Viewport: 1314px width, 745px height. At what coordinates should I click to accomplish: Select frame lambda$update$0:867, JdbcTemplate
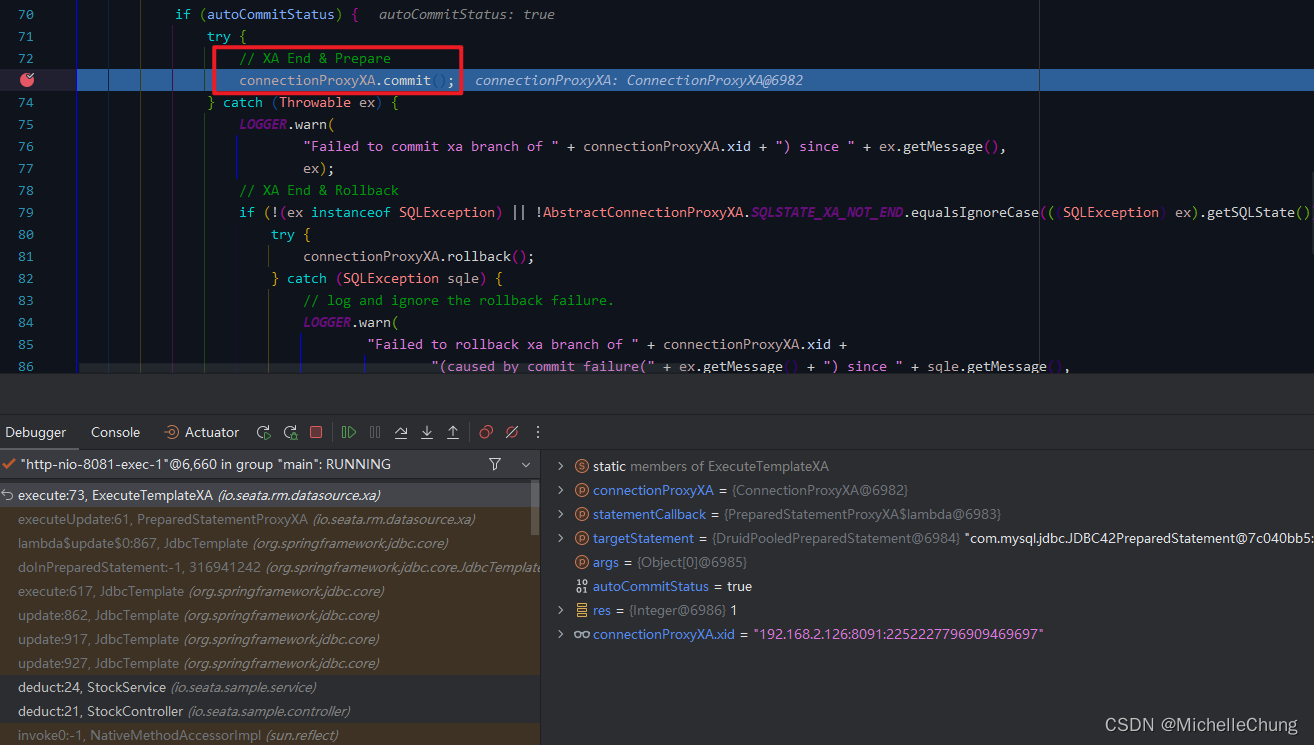pyautogui.click(x=265, y=543)
